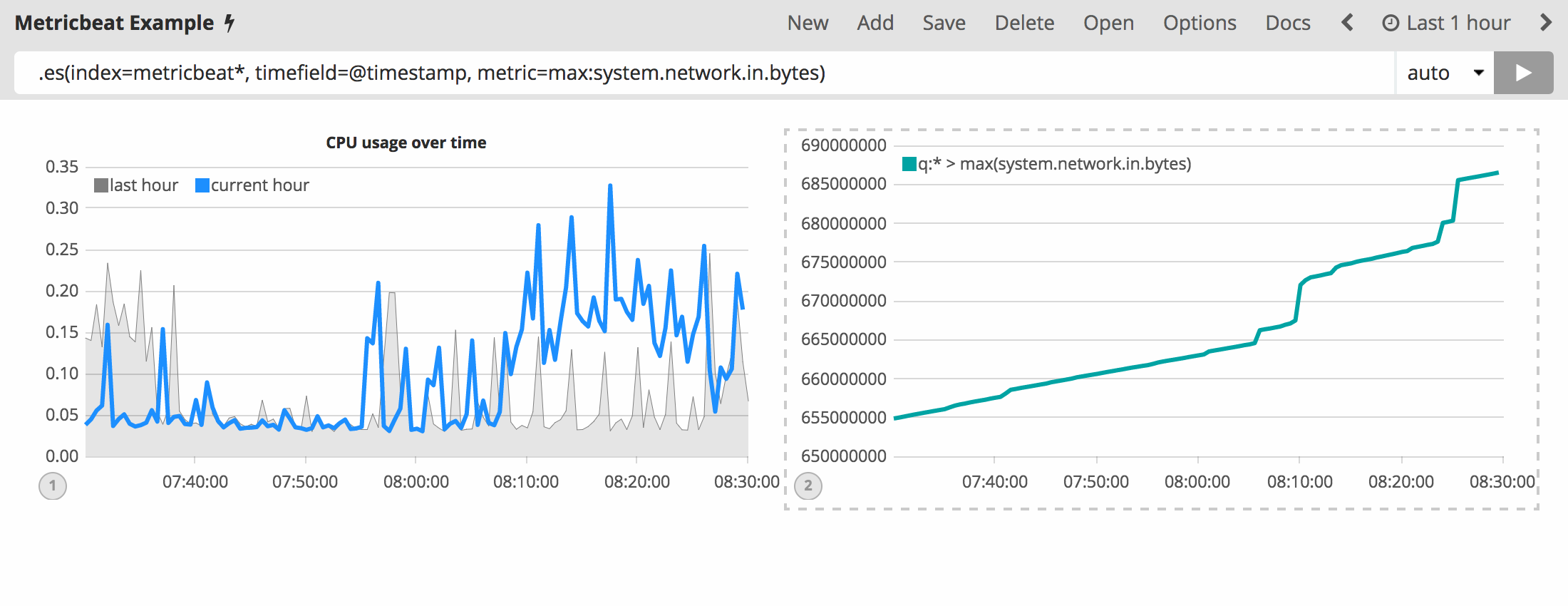Open the auto interval dropdown
The image size is (1568, 606).
1444,73
